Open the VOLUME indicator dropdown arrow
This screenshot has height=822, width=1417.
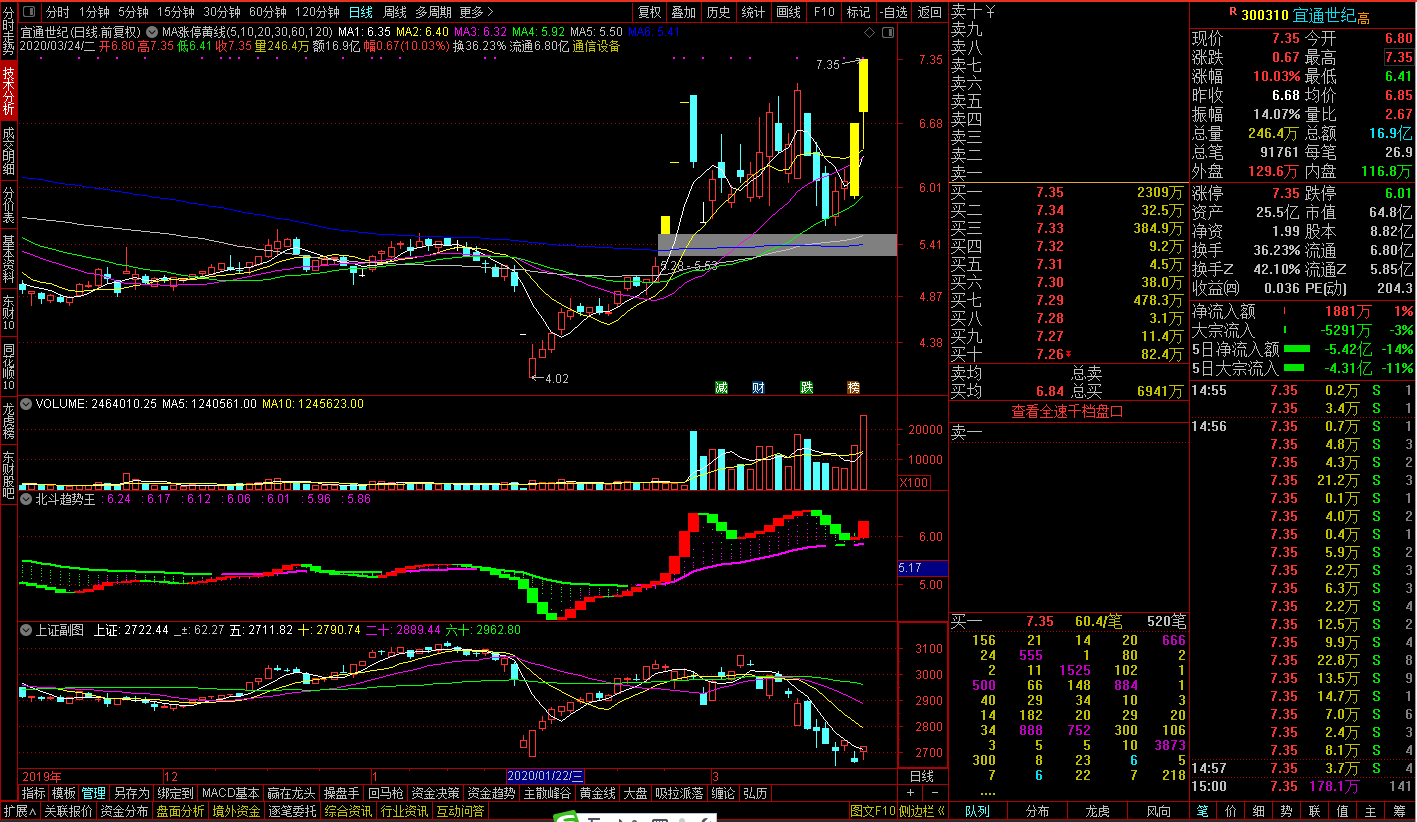(x=26, y=404)
